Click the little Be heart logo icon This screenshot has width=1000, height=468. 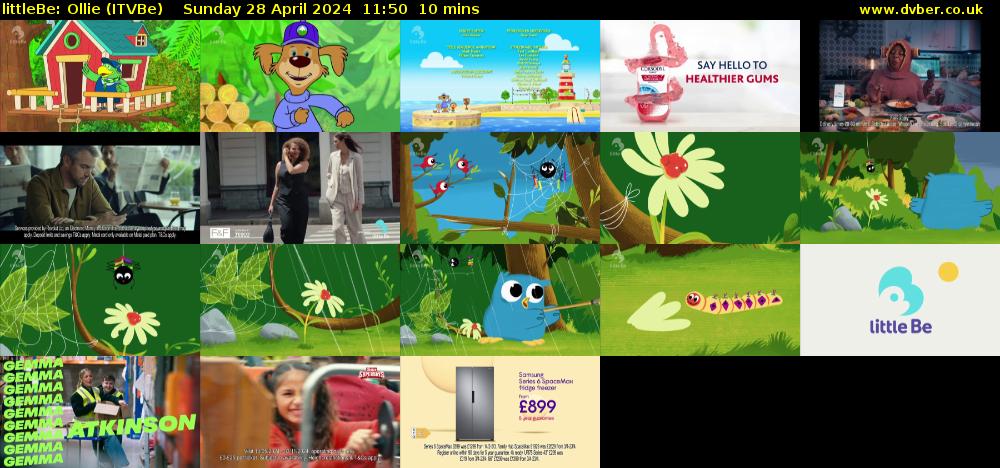tap(901, 291)
